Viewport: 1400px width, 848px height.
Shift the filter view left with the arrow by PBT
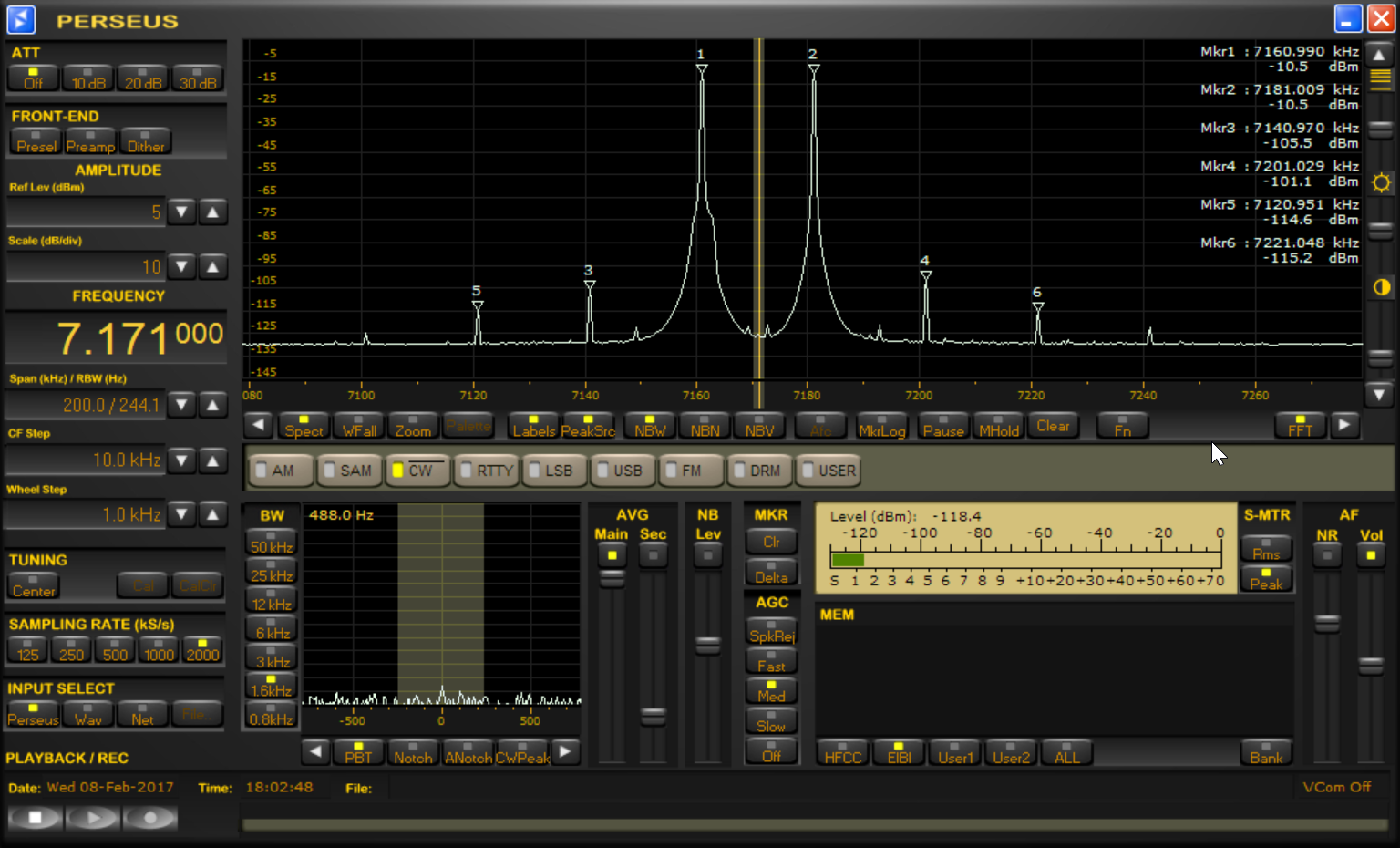point(316,752)
